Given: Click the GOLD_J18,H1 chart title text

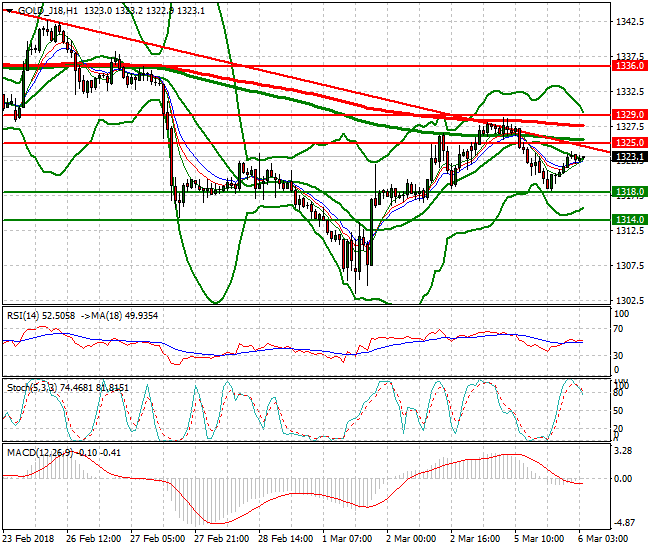Looking at the screenshot, I should (x=48, y=11).
